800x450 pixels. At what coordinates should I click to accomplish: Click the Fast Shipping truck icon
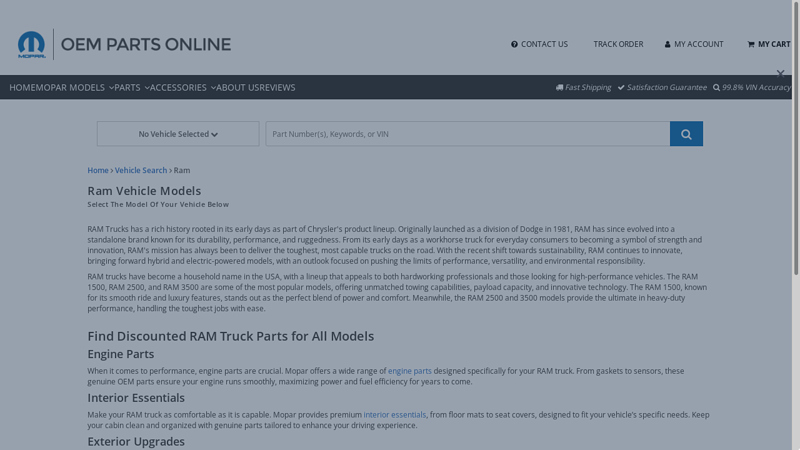559,87
